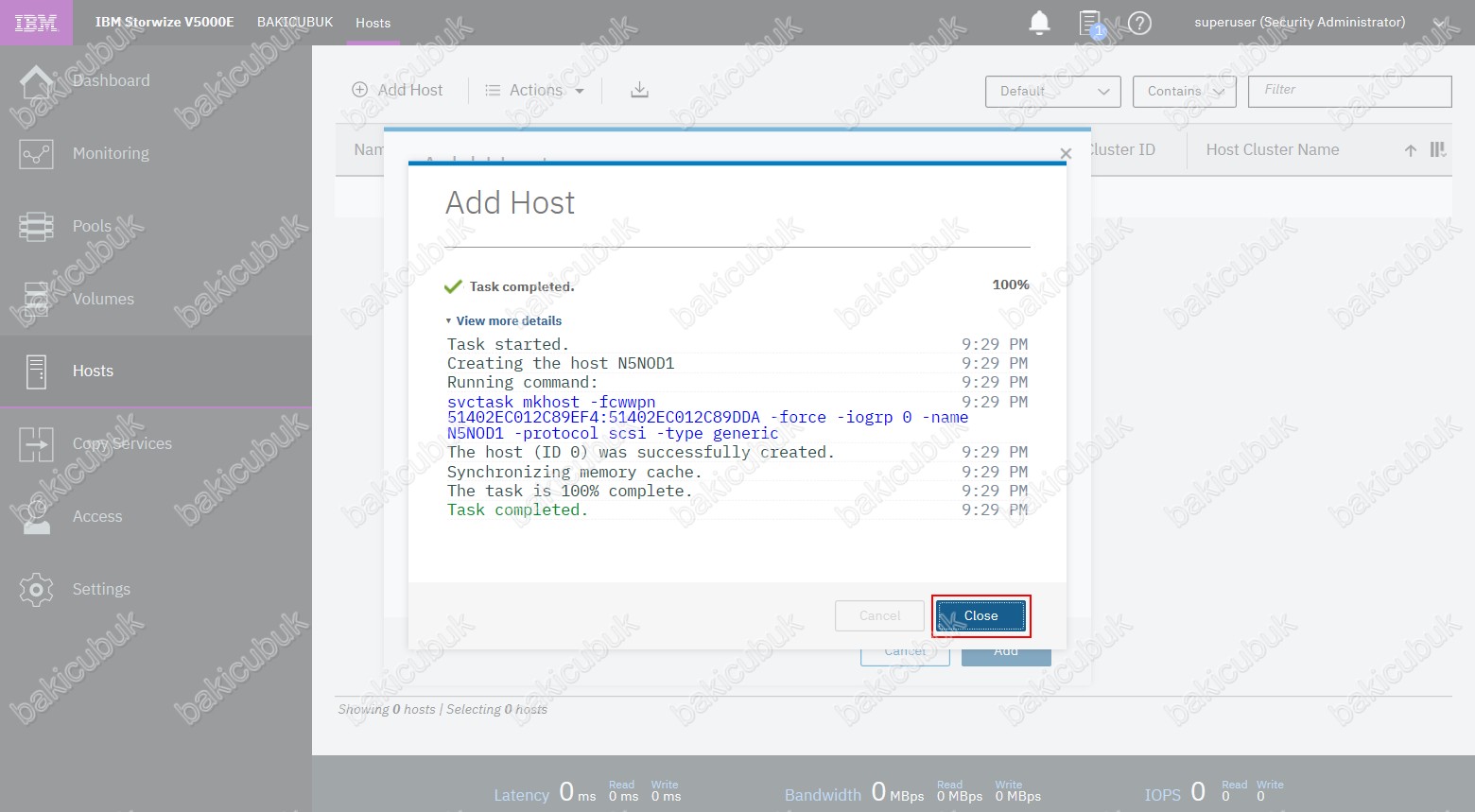The width and height of the screenshot is (1475, 812).
Task: Click the BAKICUBUK system name
Action: point(295,22)
